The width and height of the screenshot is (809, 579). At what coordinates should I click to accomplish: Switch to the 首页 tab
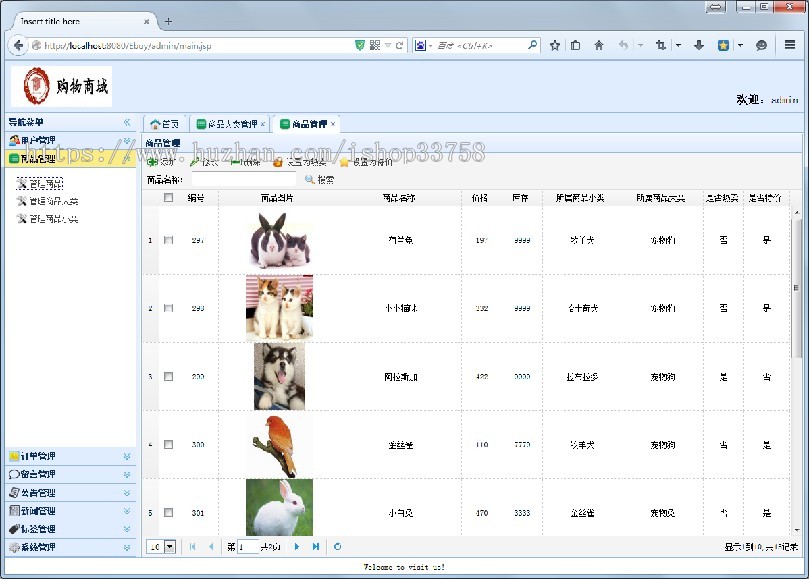(165, 124)
